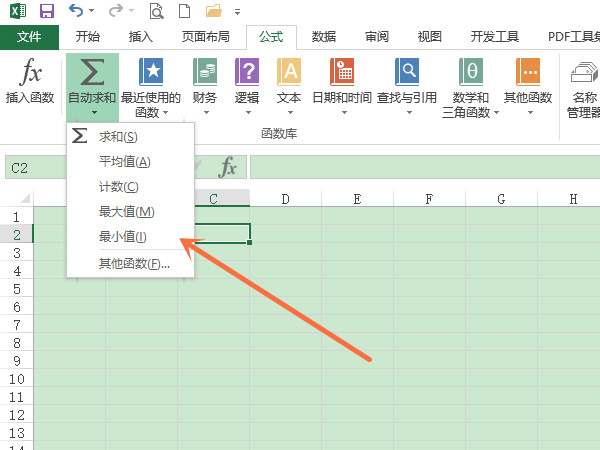Open the File (文件) tab
Screen dimensions: 600x450
click(29, 37)
